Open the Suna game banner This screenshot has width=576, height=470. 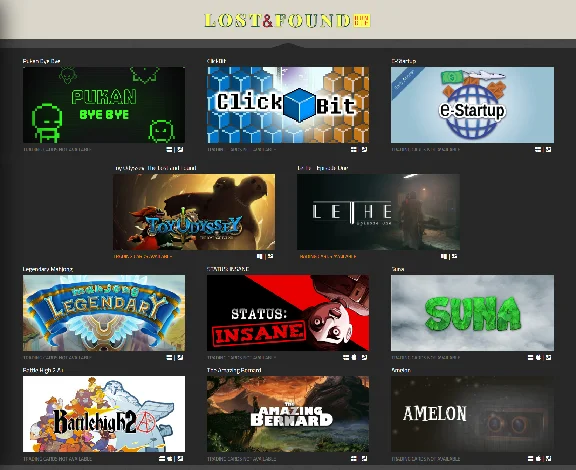point(472,313)
